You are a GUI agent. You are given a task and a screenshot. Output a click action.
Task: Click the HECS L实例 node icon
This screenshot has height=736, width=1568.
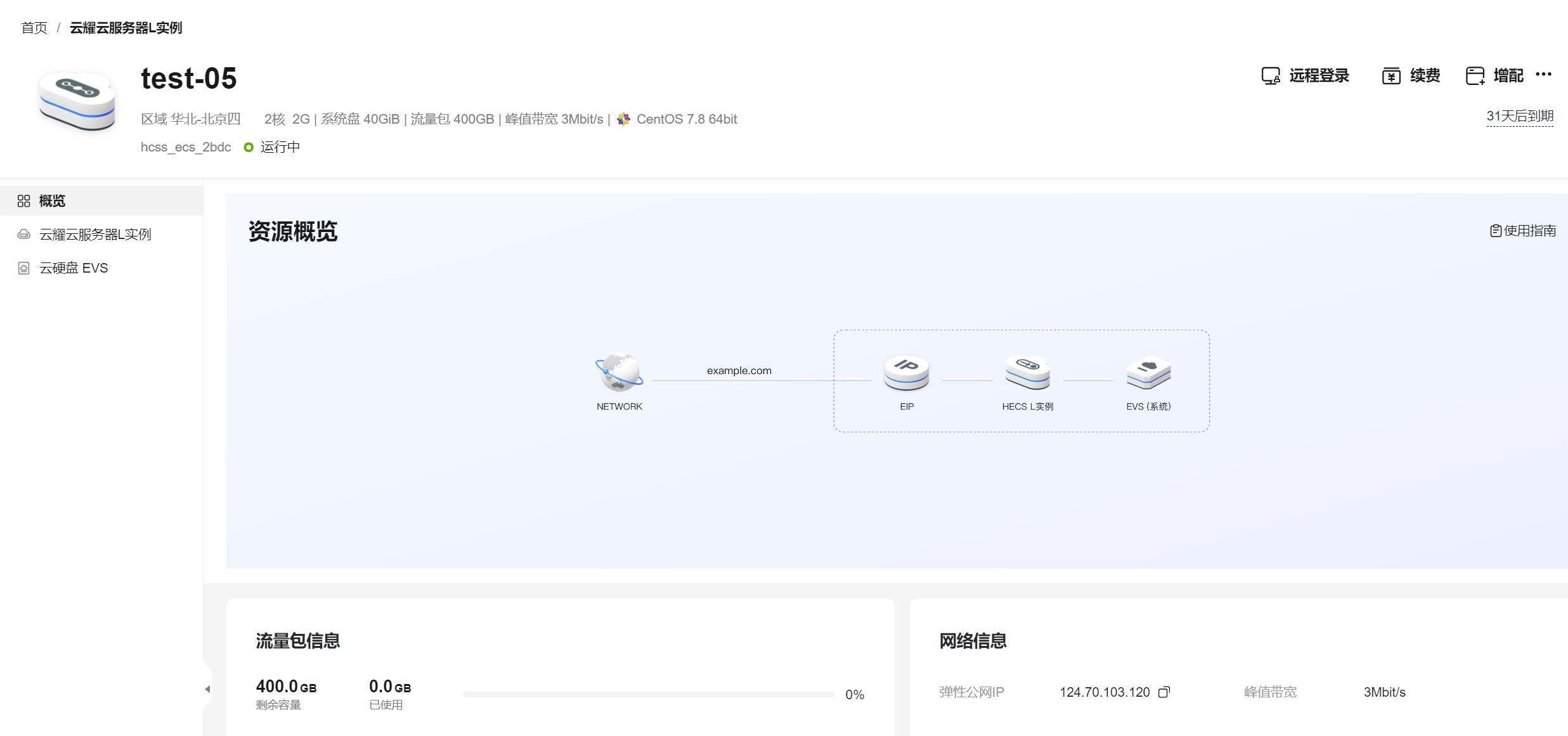[1028, 373]
